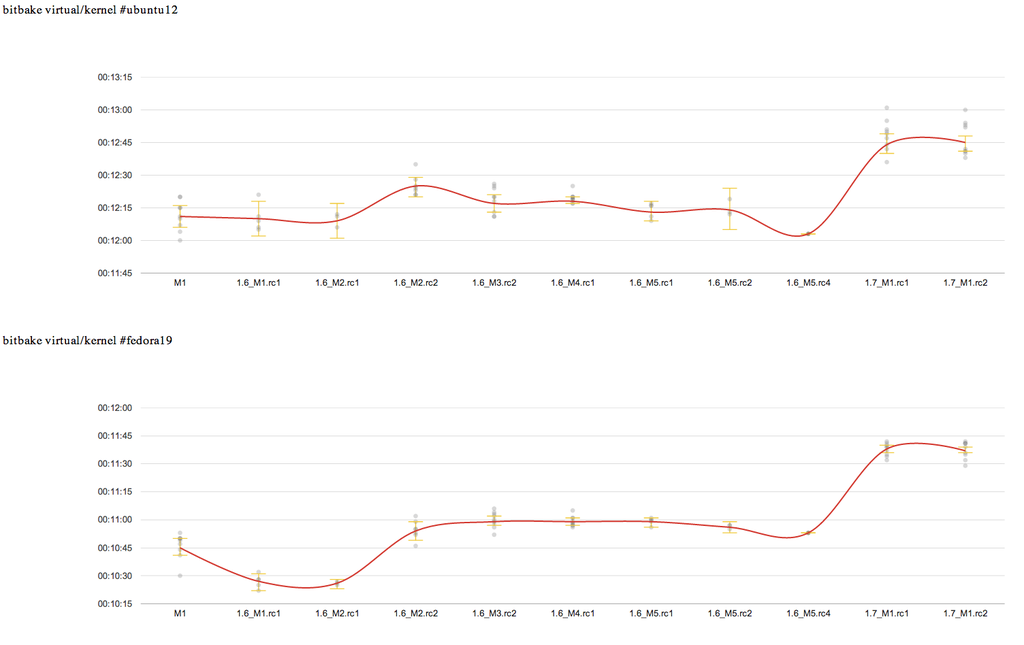The image size is (1024, 645).
Task: Click the 00:10:15 y-axis label
Action: [116, 604]
